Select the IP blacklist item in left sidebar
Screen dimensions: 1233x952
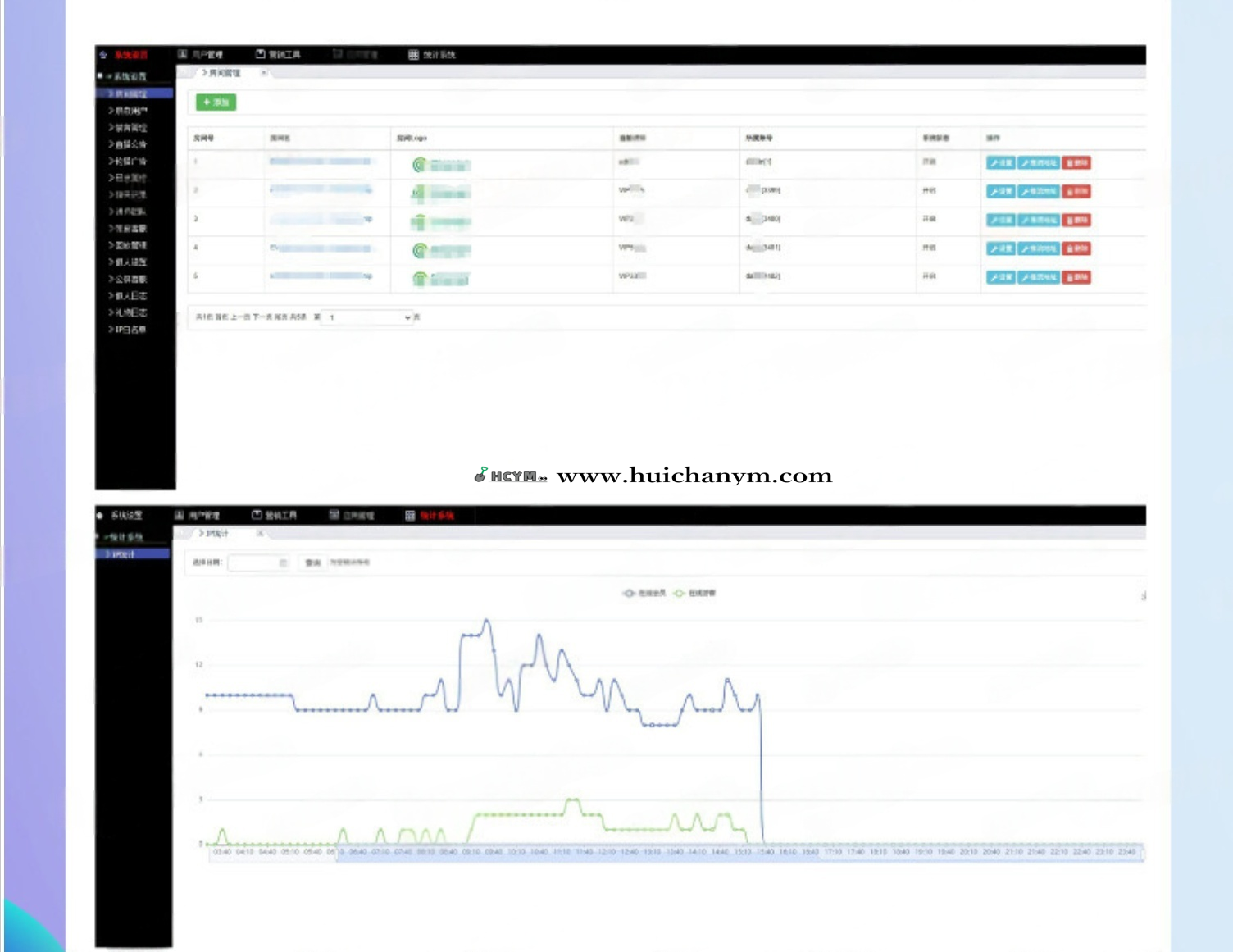(x=130, y=330)
